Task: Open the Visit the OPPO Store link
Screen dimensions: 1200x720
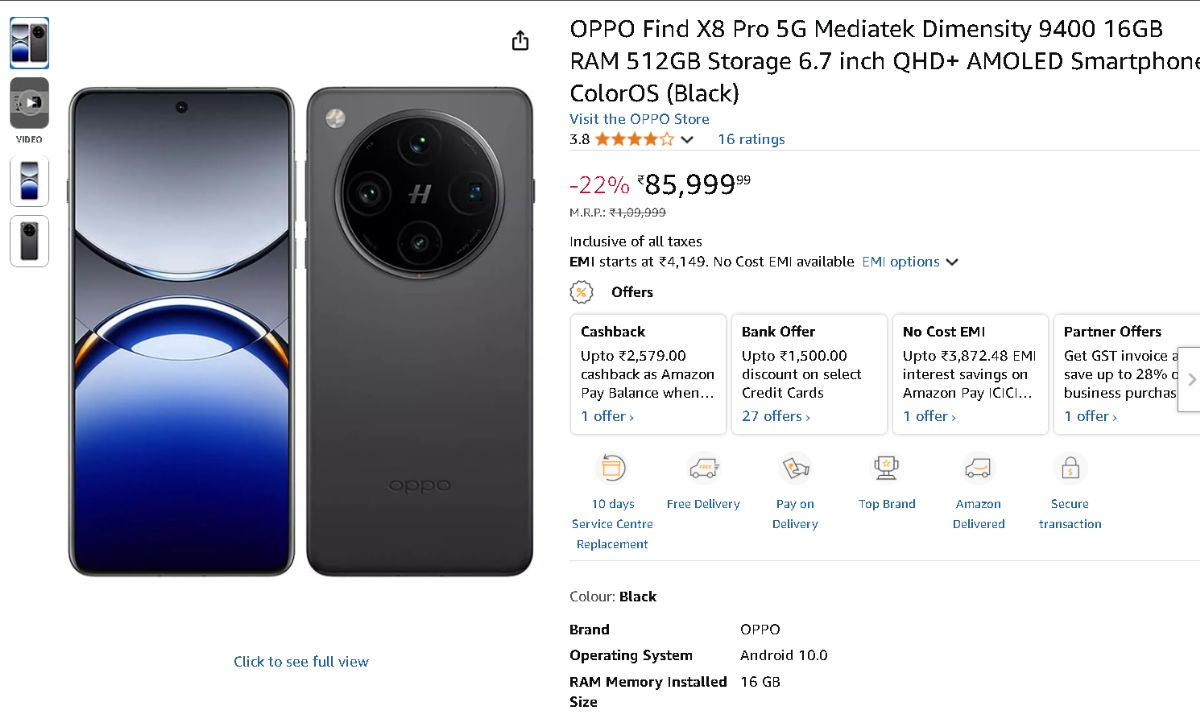Action: pyautogui.click(x=639, y=119)
